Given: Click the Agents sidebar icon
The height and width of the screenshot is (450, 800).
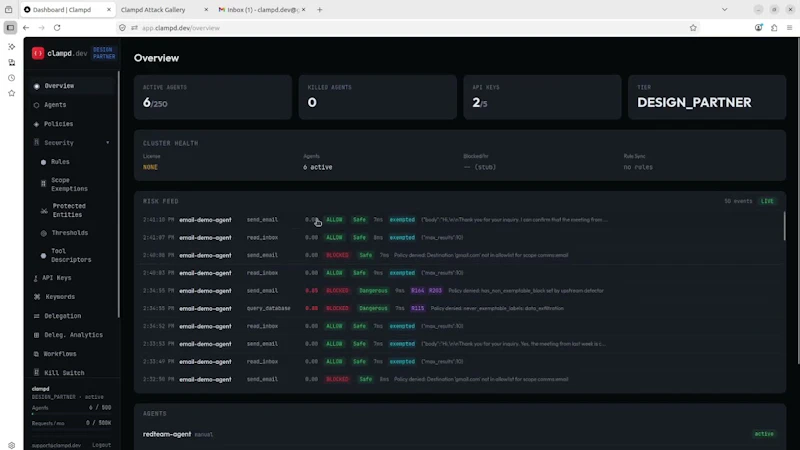Looking at the screenshot, I should click(x=36, y=105).
